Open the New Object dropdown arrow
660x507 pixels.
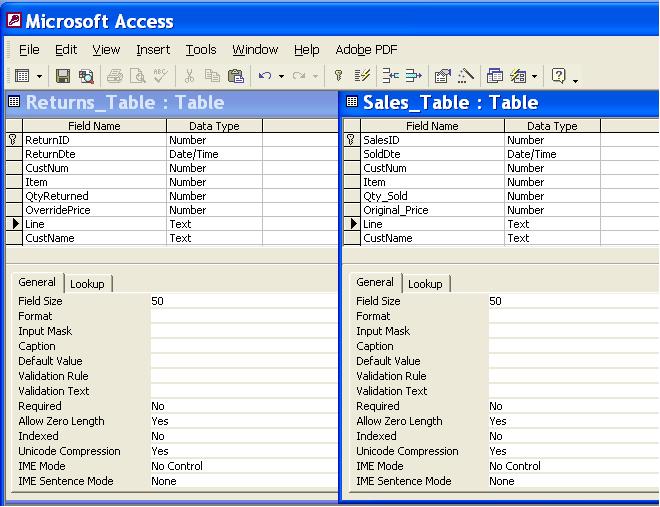tap(534, 77)
